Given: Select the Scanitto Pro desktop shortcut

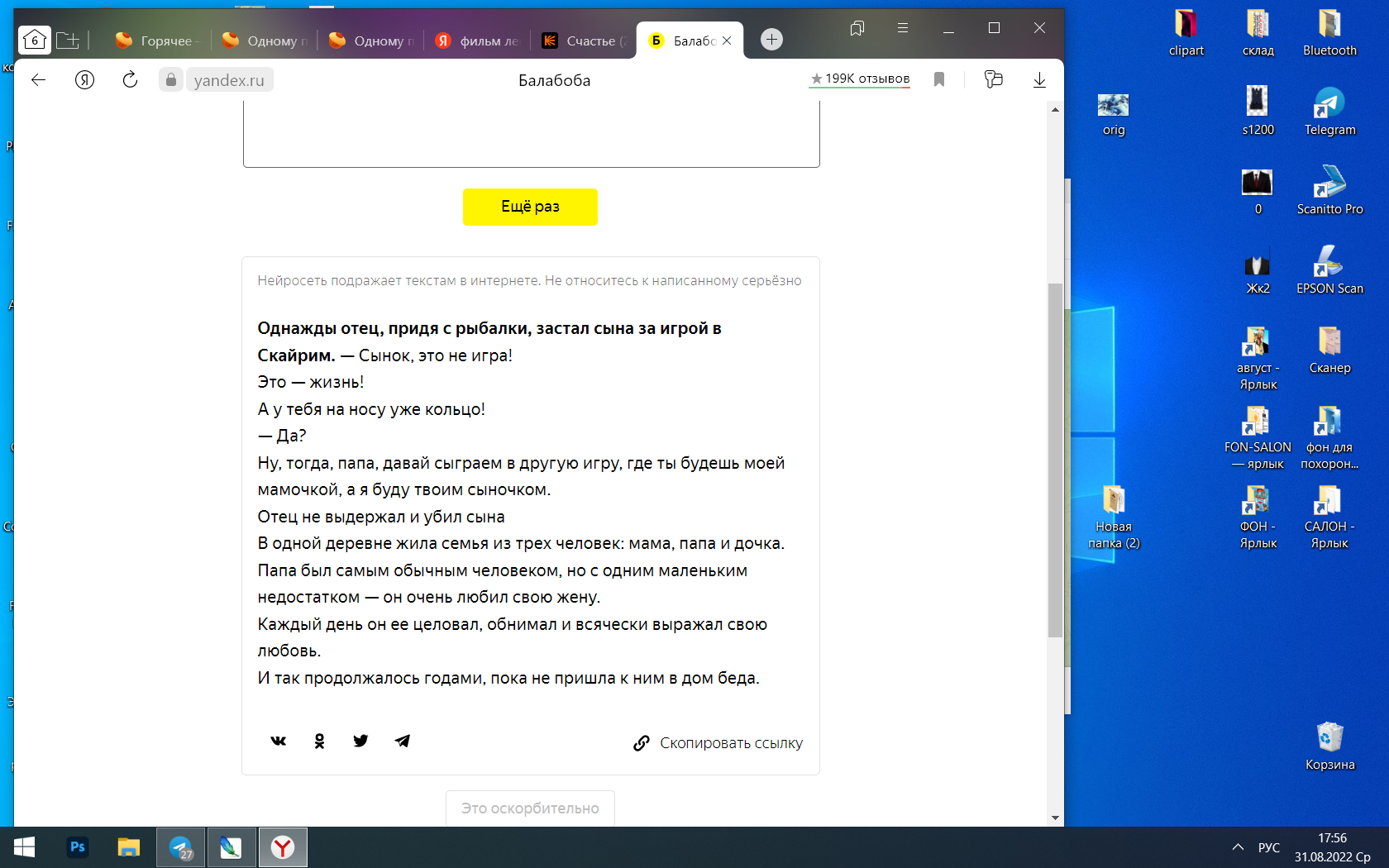Looking at the screenshot, I should tap(1329, 192).
